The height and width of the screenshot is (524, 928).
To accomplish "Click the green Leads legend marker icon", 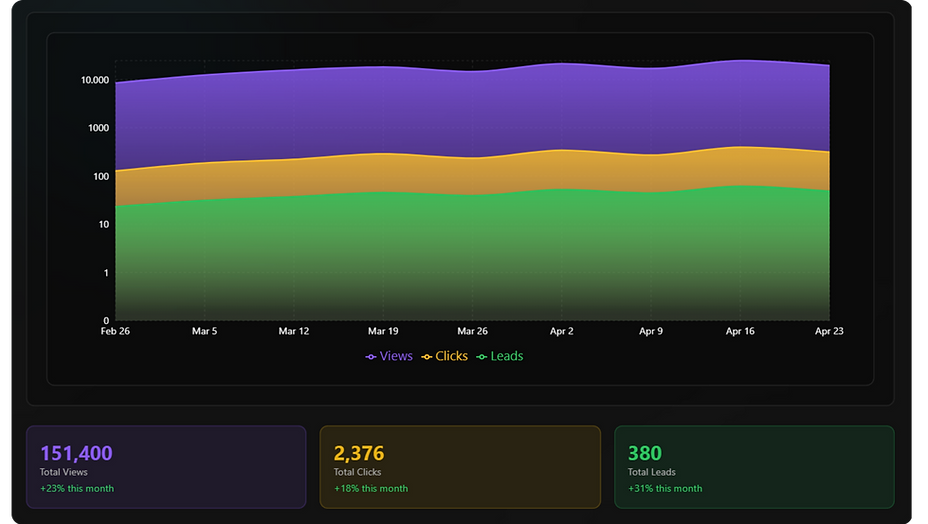I will point(482,357).
